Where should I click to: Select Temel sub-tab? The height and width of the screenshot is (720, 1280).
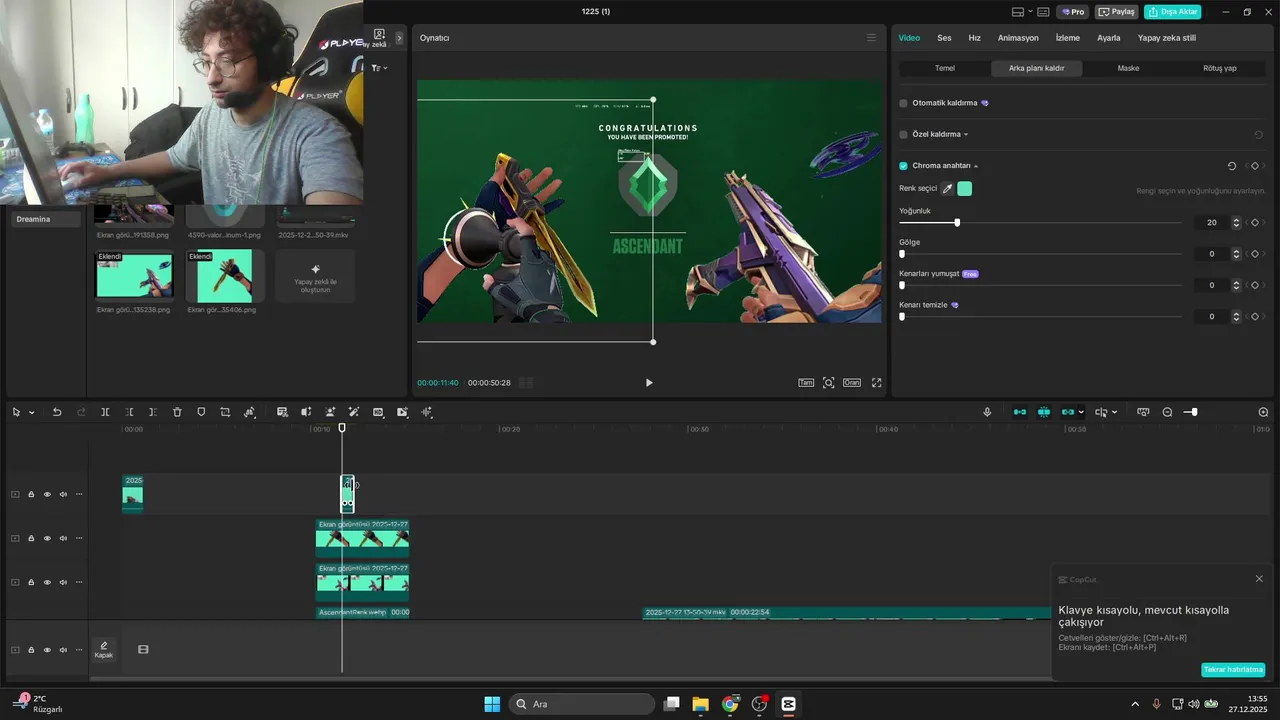[x=945, y=68]
